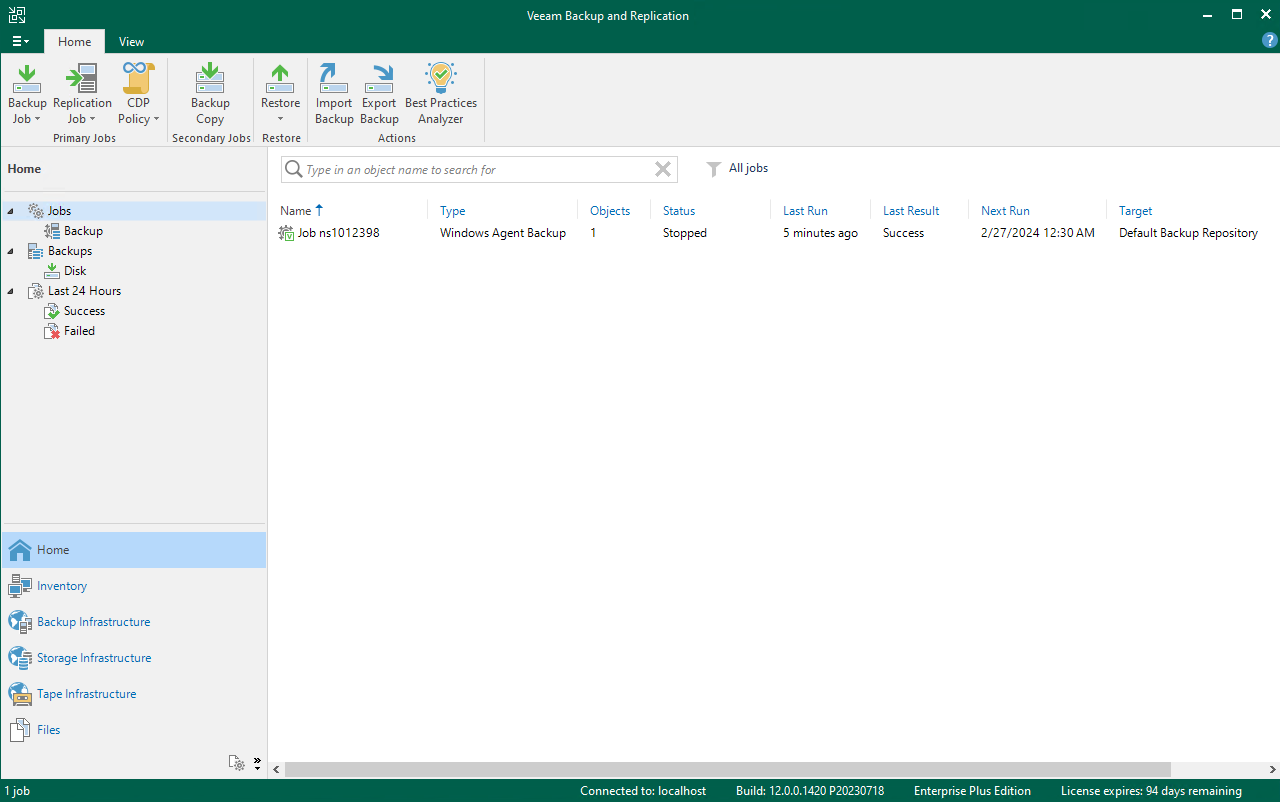The width and height of the screenshot is (1280, 802).
Task: Open the main application menu button
Action: click(20, 41)
